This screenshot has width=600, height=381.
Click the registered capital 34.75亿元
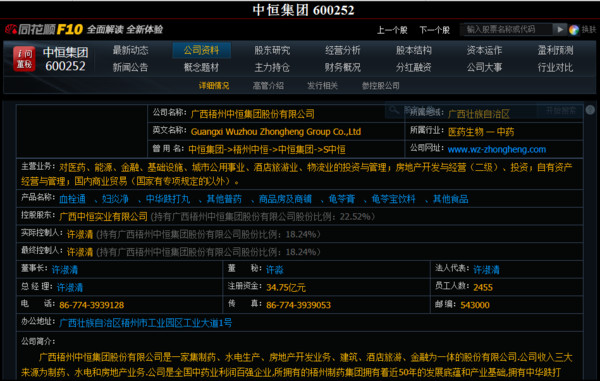pyautogui.click(x=286, y=287)
